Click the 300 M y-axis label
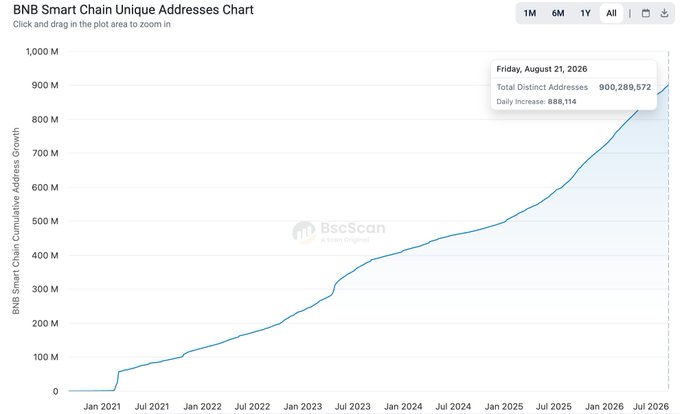Screen dimensions: 680x414 pos(45,289)
